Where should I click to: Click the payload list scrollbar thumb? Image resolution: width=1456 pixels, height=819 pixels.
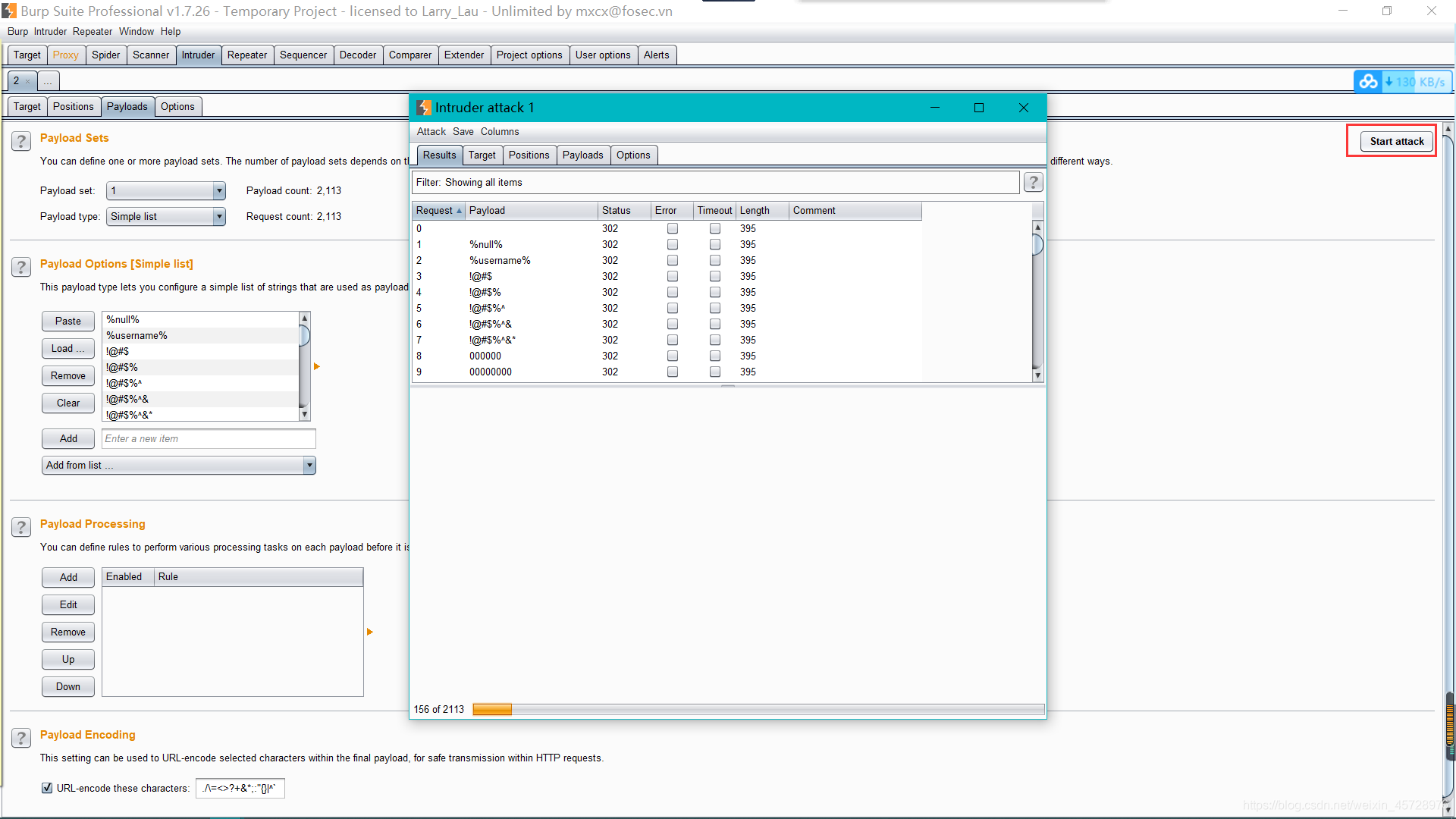point(304,334)
